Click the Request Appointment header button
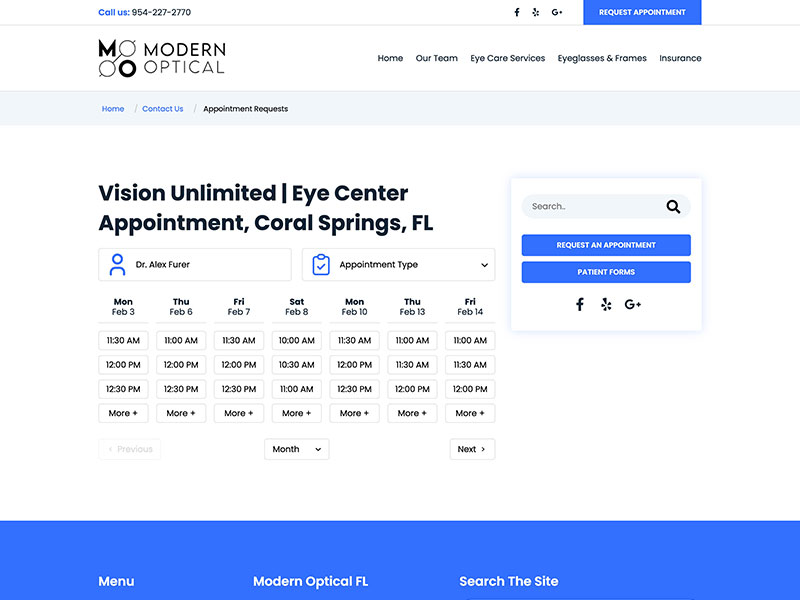The height and width of the screenshot is (600, 800). [x=642, y=12]
